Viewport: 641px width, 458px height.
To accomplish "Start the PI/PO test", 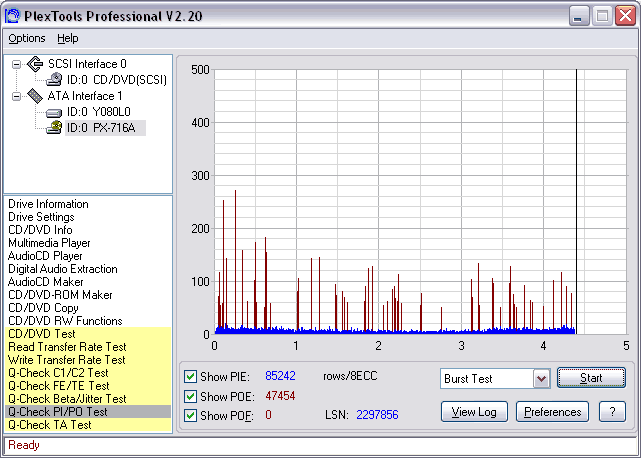I will [591, 378].
